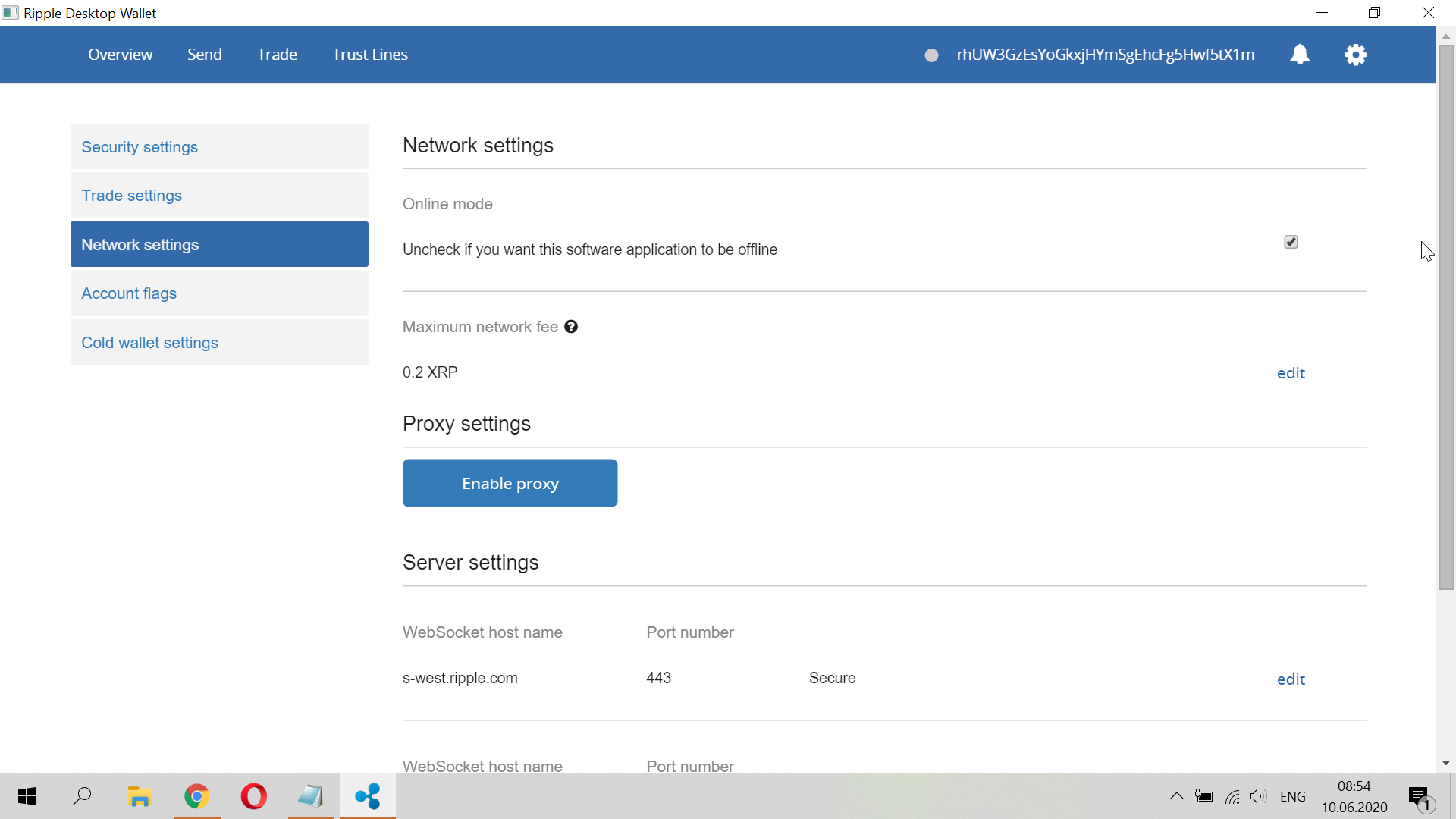This screenshot has height=819, width=1456.
Task: Open the gear settings icon
Action: tap(1355, 55)
